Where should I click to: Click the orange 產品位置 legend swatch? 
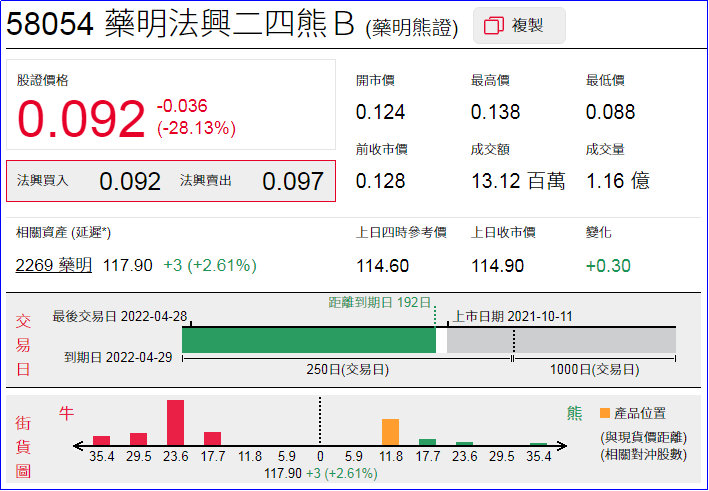605,413
